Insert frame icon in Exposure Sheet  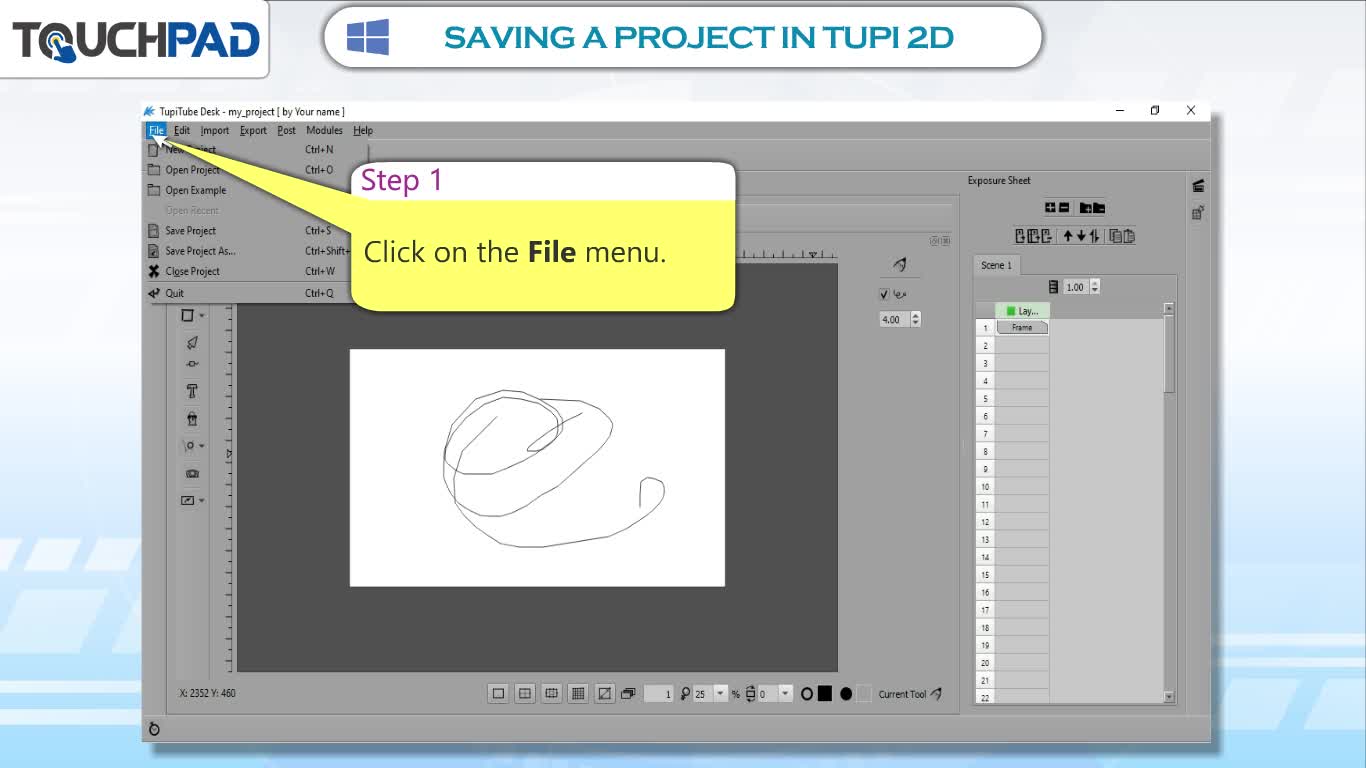[x=1021, y=237]
